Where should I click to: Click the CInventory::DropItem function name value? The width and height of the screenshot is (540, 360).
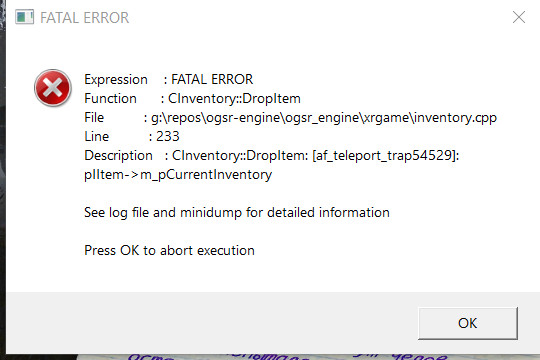point(234,99)
